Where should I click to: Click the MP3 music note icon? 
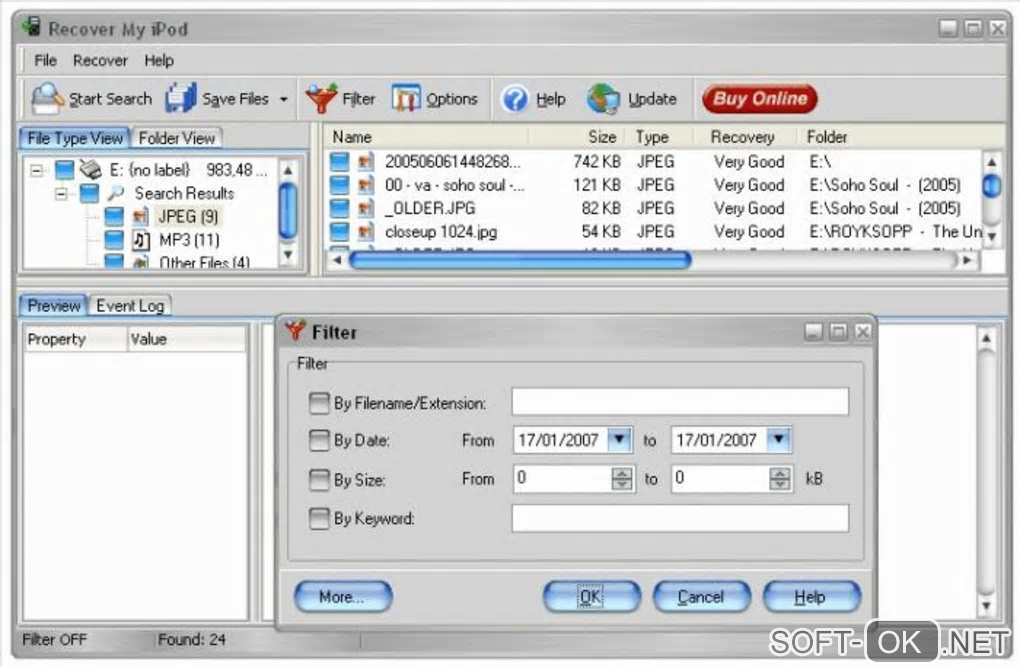141,240
